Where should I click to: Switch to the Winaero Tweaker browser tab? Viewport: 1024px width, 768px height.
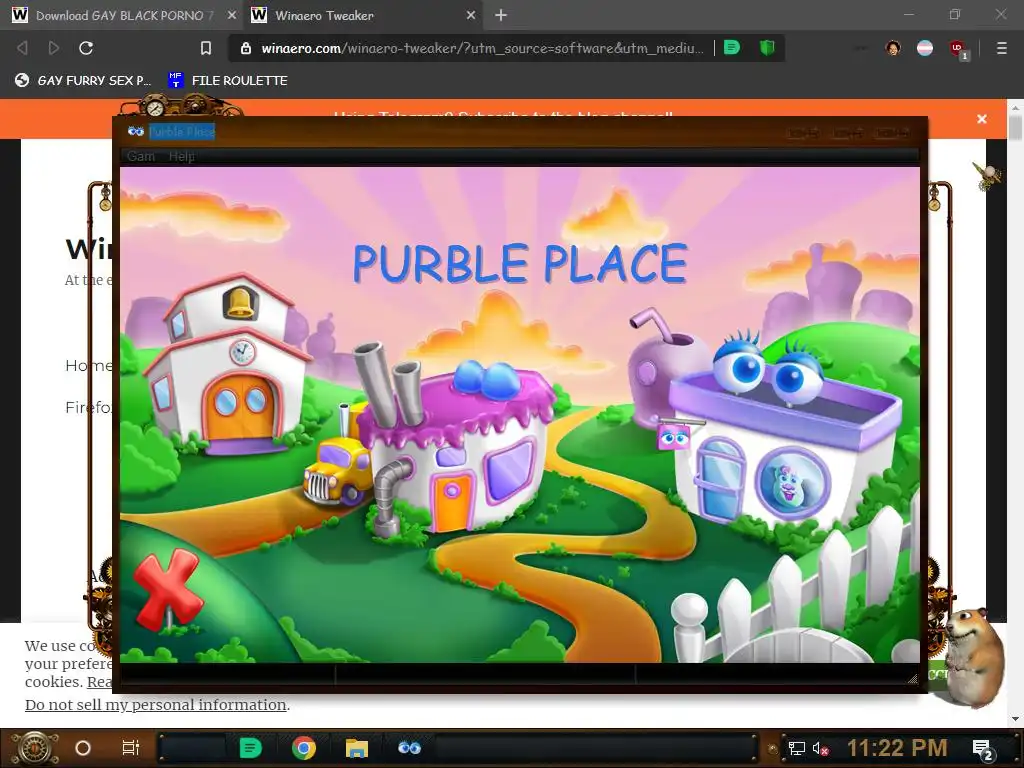point(364,15)
